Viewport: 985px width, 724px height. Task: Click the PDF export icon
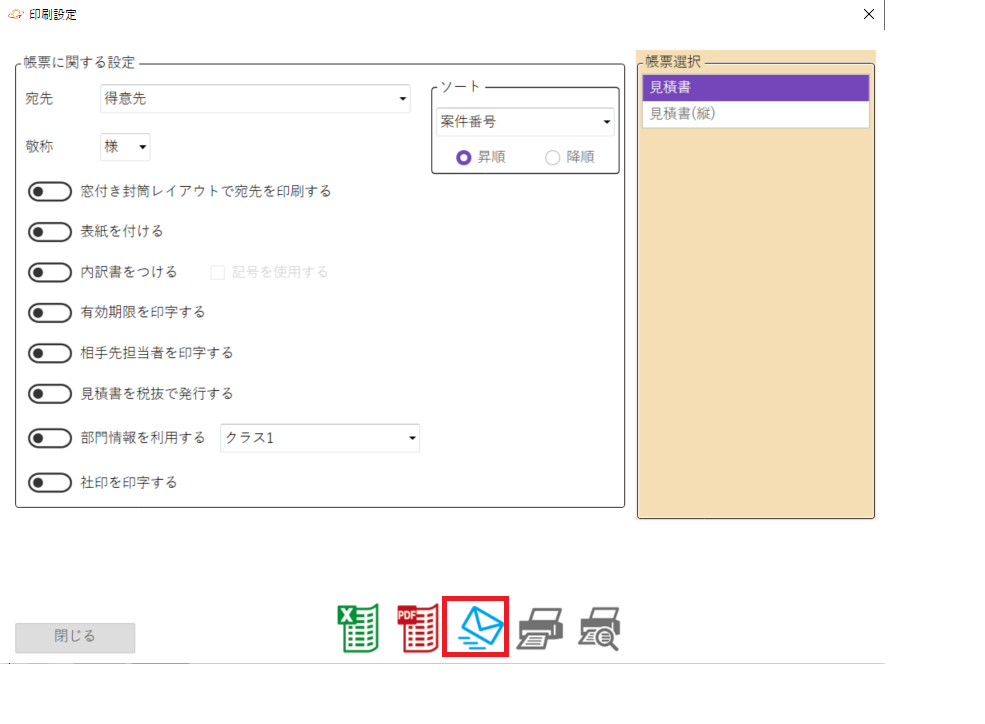pos(417,628)
